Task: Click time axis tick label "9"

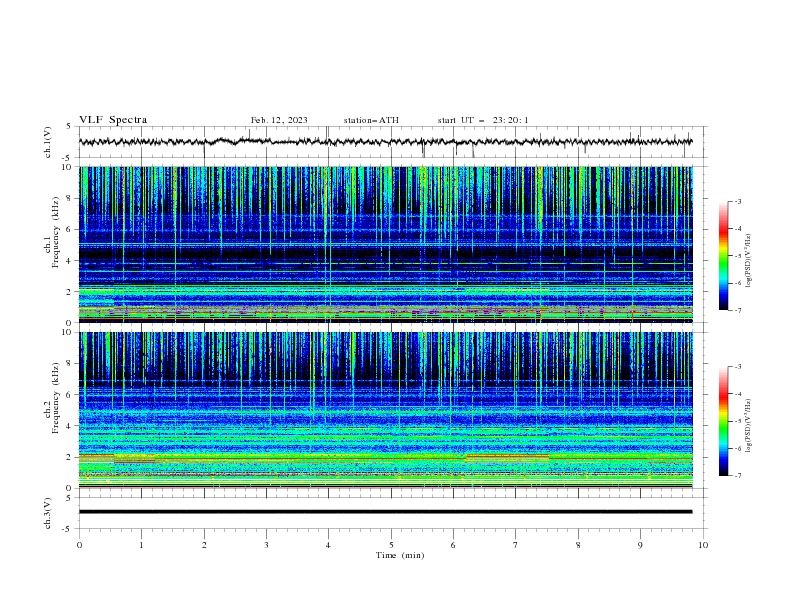Action: (640, 545)
